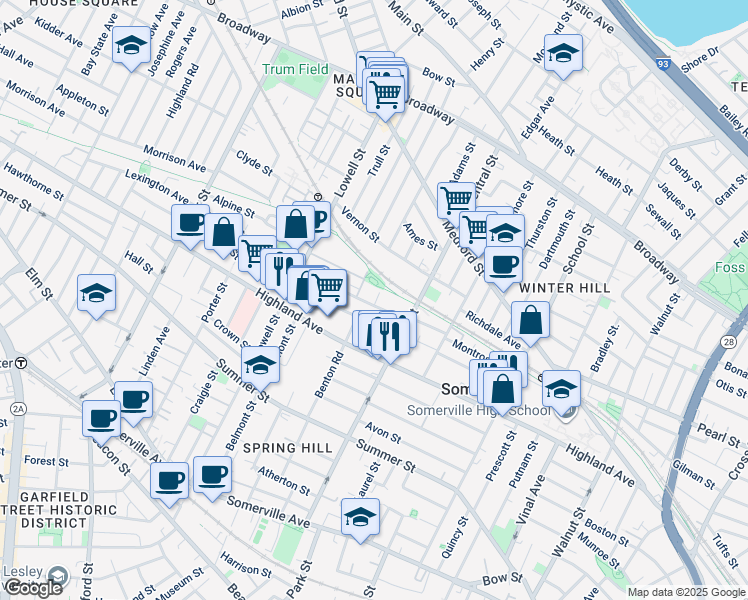Image resolution: width=748 pixels, height=600 pixels.
Task: Select the shopping bag marker near Richdale Ave
Action: coord(530,322)
